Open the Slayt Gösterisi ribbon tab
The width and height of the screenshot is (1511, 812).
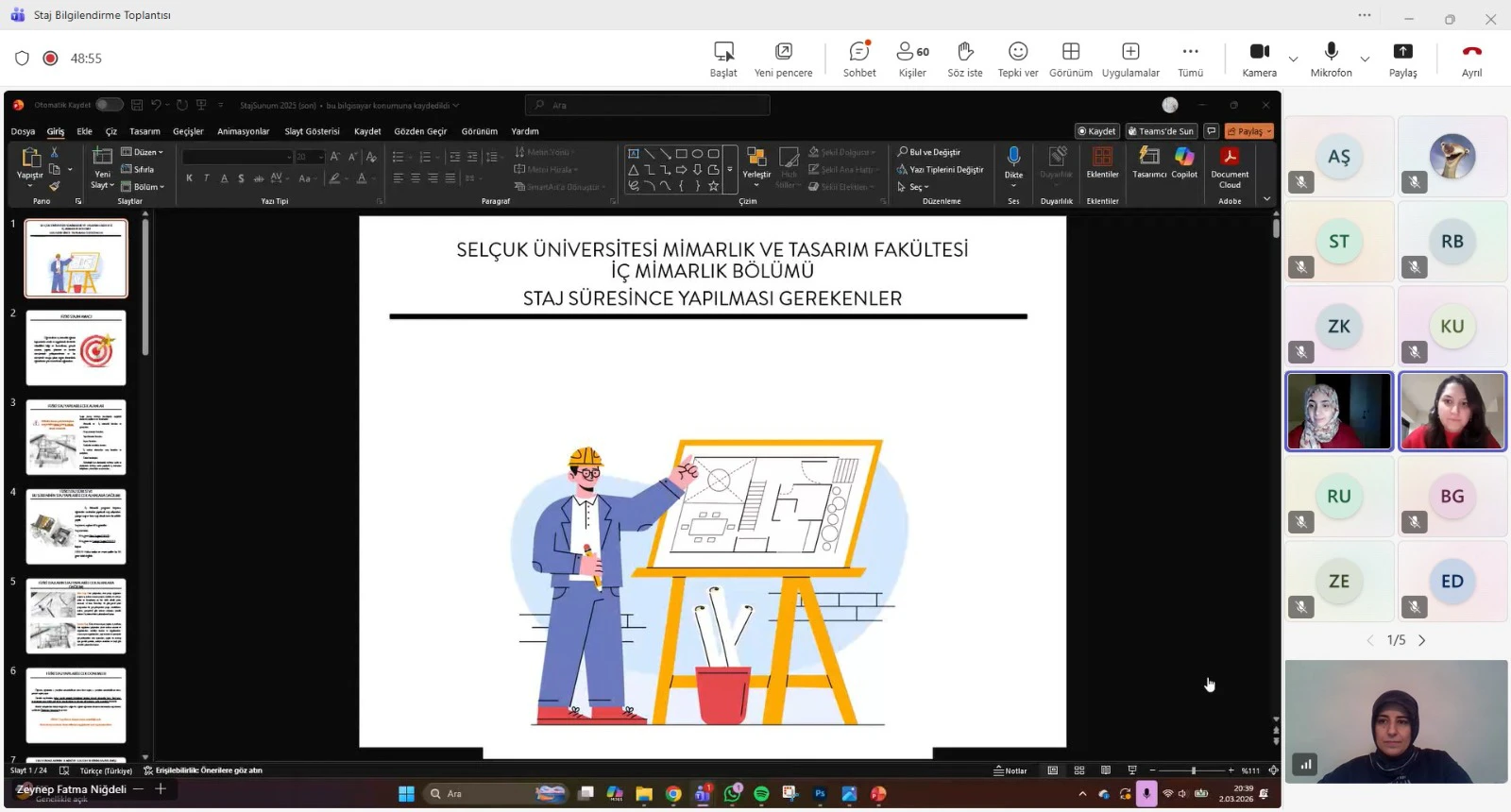(x=312, y=131)
